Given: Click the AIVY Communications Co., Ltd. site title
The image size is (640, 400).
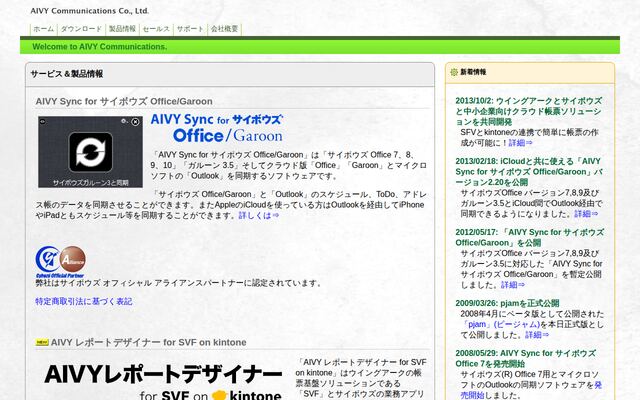Looking at the screenshot, I should tap(89, 11).
